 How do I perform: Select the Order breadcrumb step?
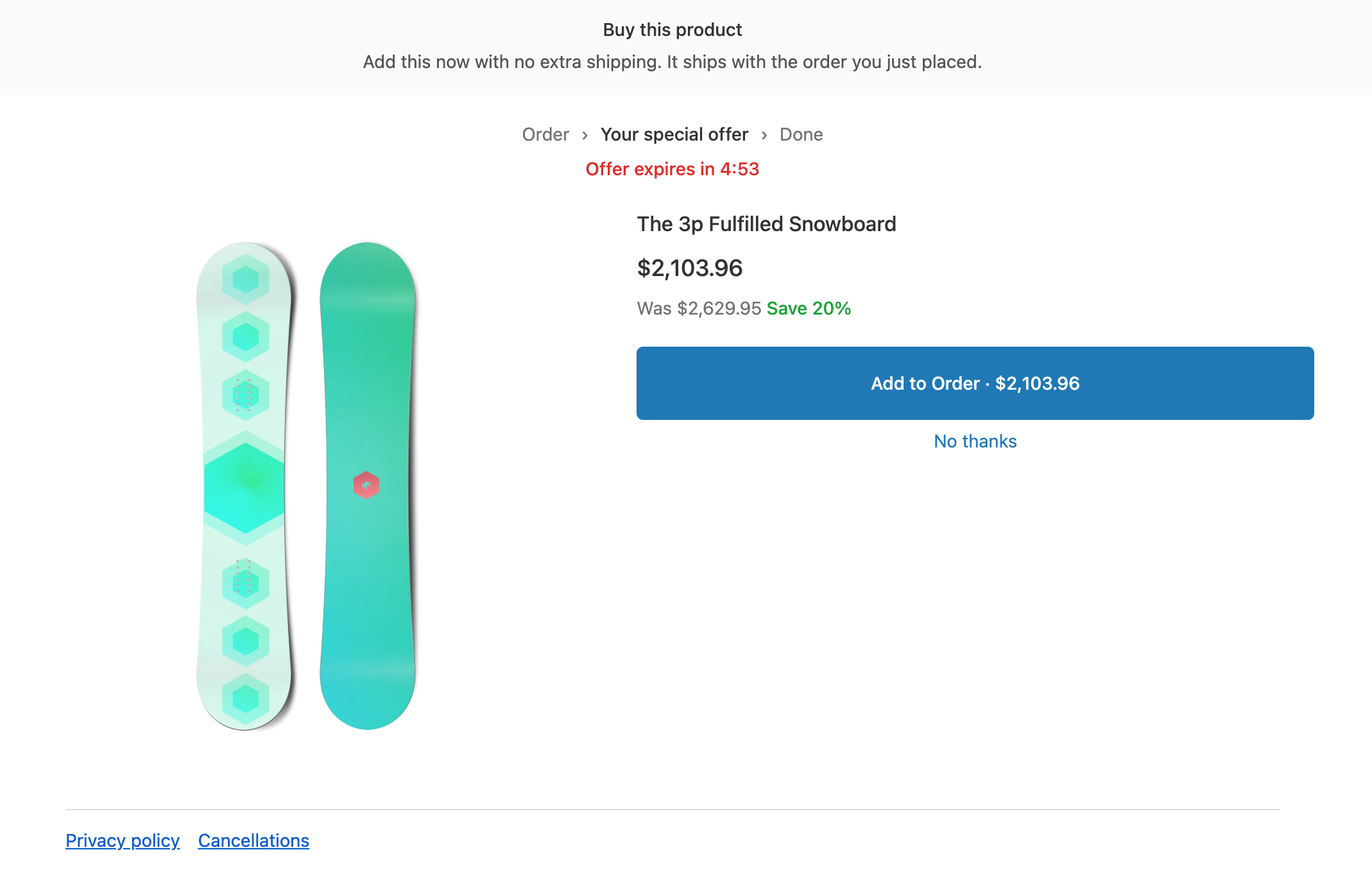coord(545,135)
